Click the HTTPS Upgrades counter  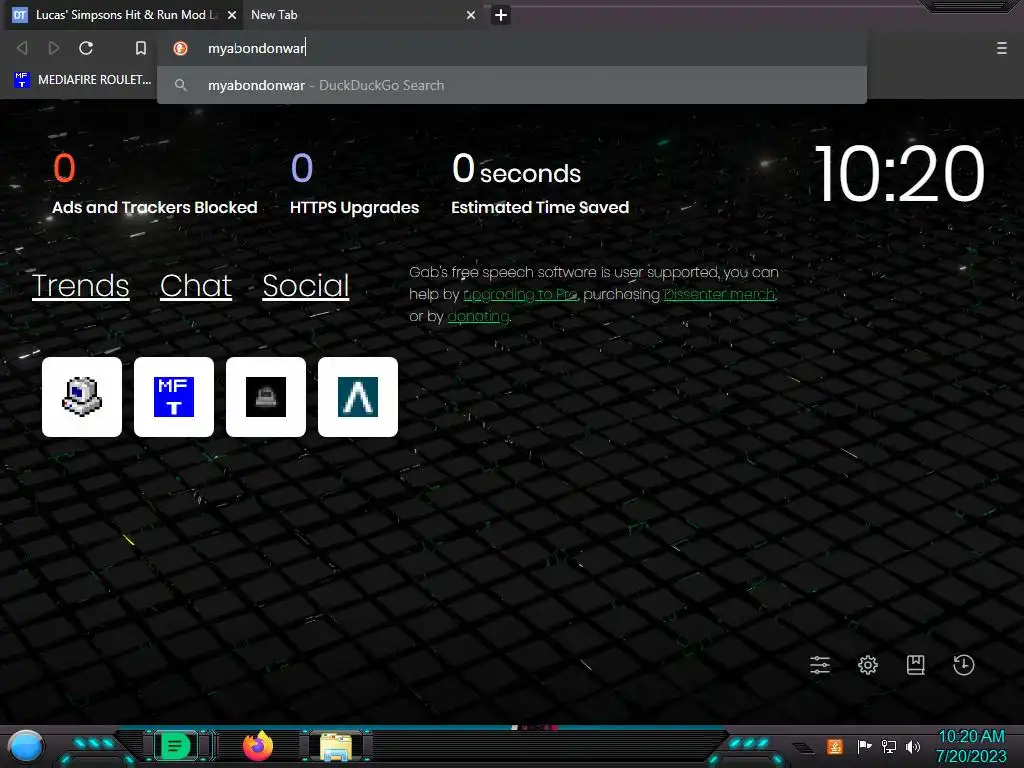355,184
